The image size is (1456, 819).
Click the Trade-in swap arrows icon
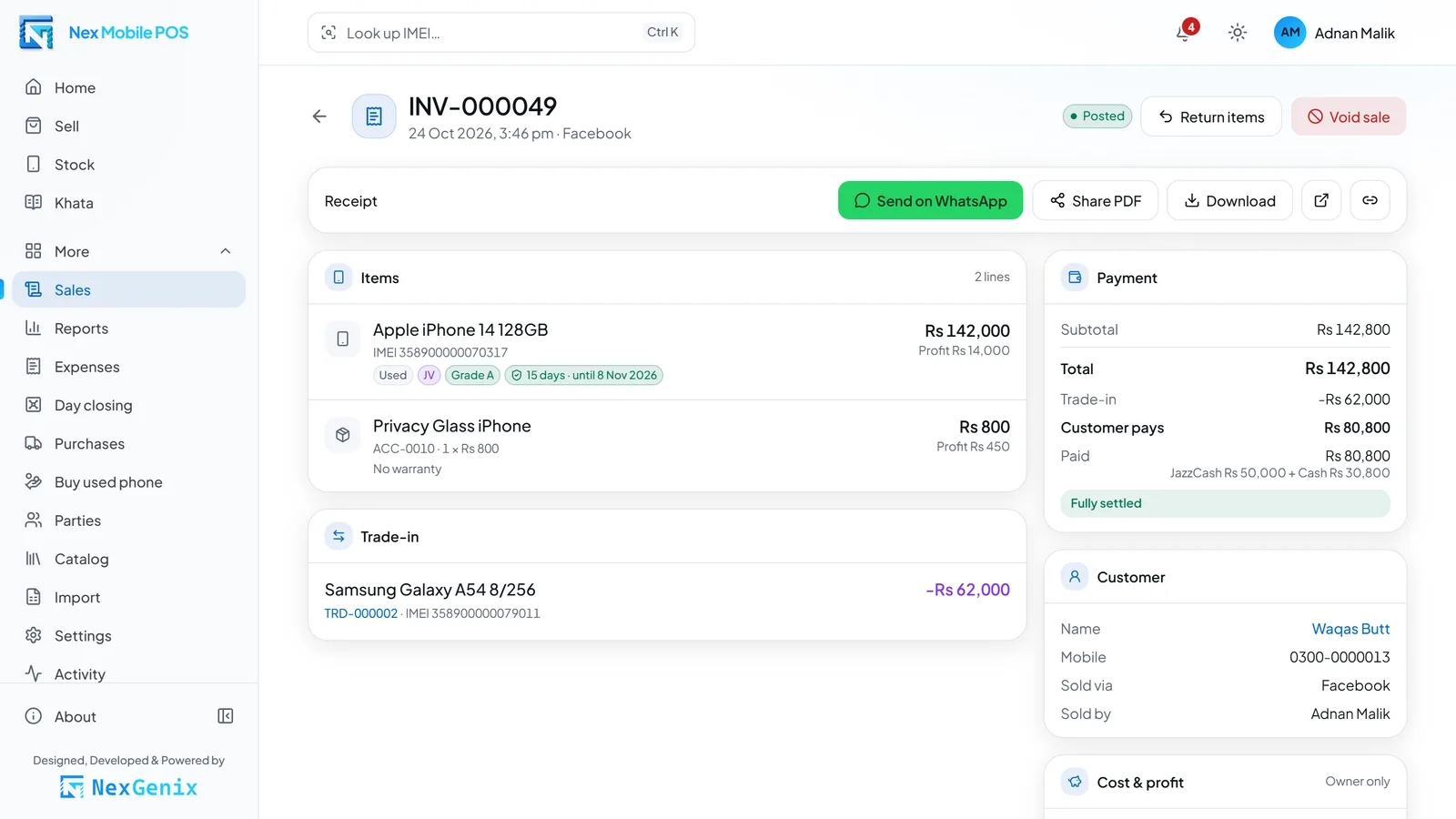pos(339,536)
